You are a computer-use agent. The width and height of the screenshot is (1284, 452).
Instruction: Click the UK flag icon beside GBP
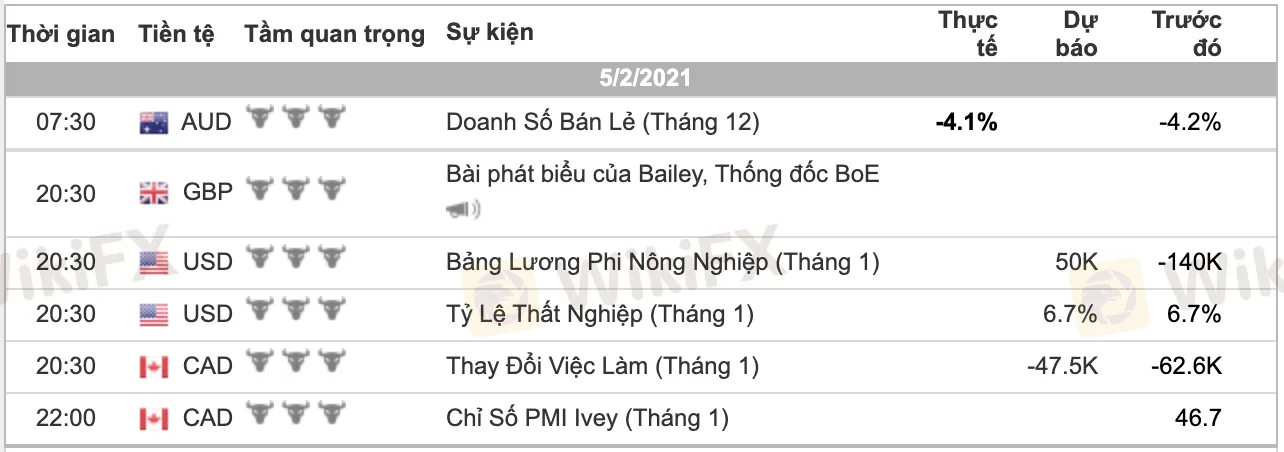(x=153, y=192)
